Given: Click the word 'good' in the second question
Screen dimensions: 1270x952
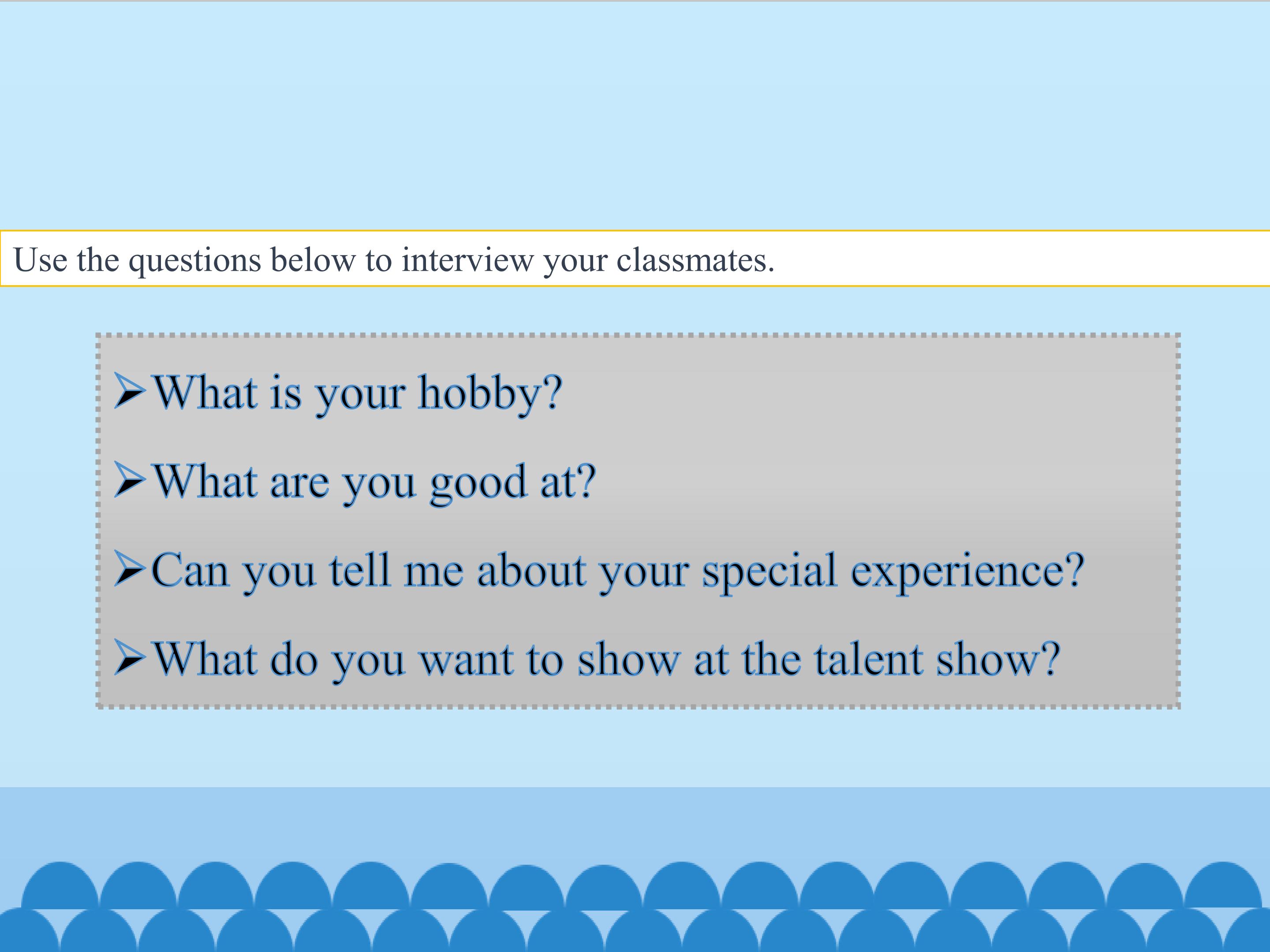Looking at the screenshot, I should pyautogui.click(x=478, y=481).
